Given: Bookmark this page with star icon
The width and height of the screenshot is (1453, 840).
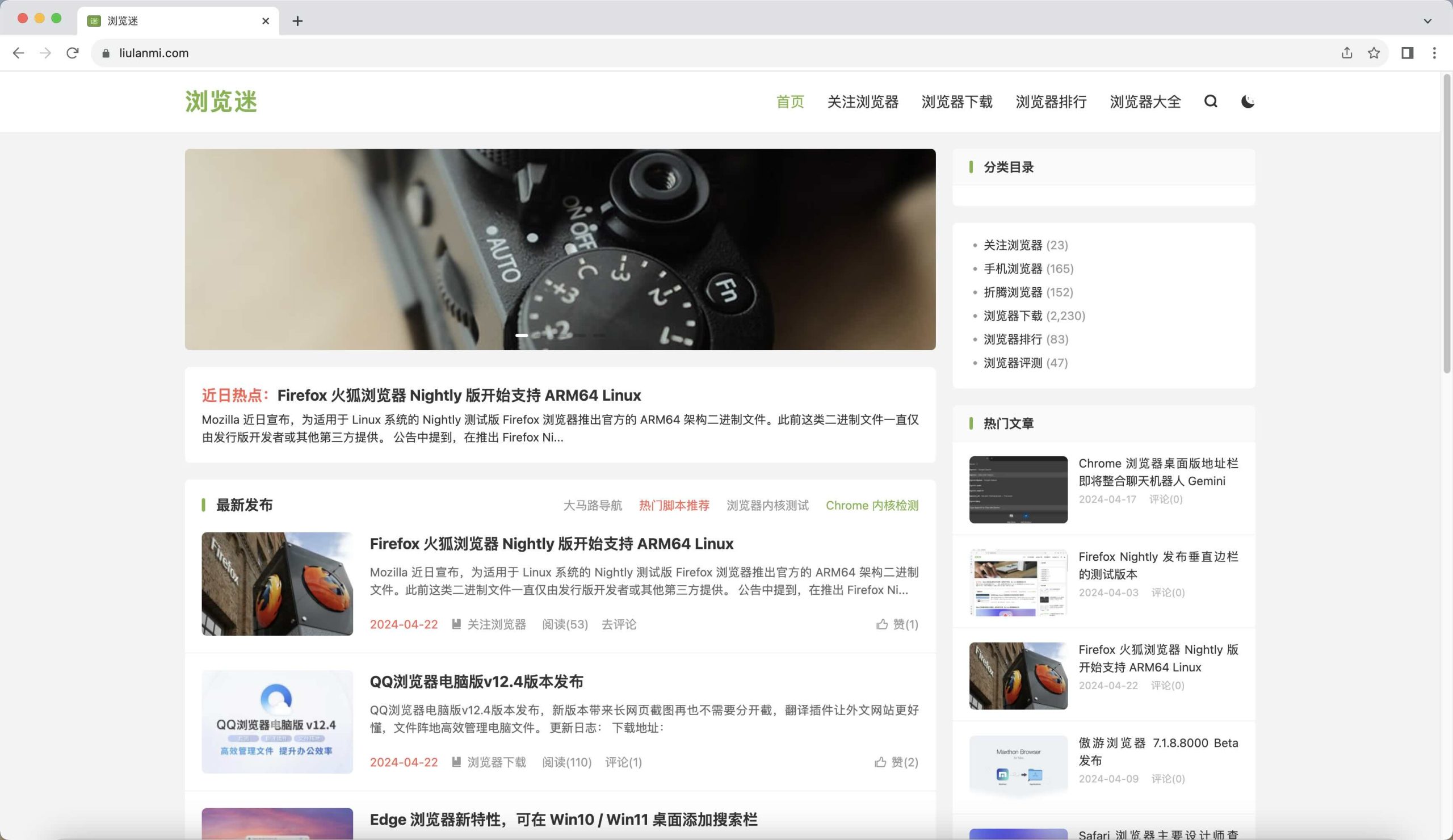Looking at the screenshot, I should coord(1374,53).
